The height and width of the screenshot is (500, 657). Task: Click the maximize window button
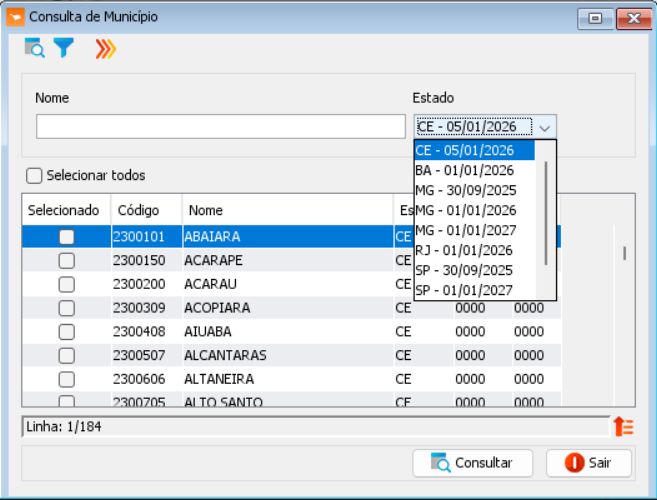[x=595, y=17]
